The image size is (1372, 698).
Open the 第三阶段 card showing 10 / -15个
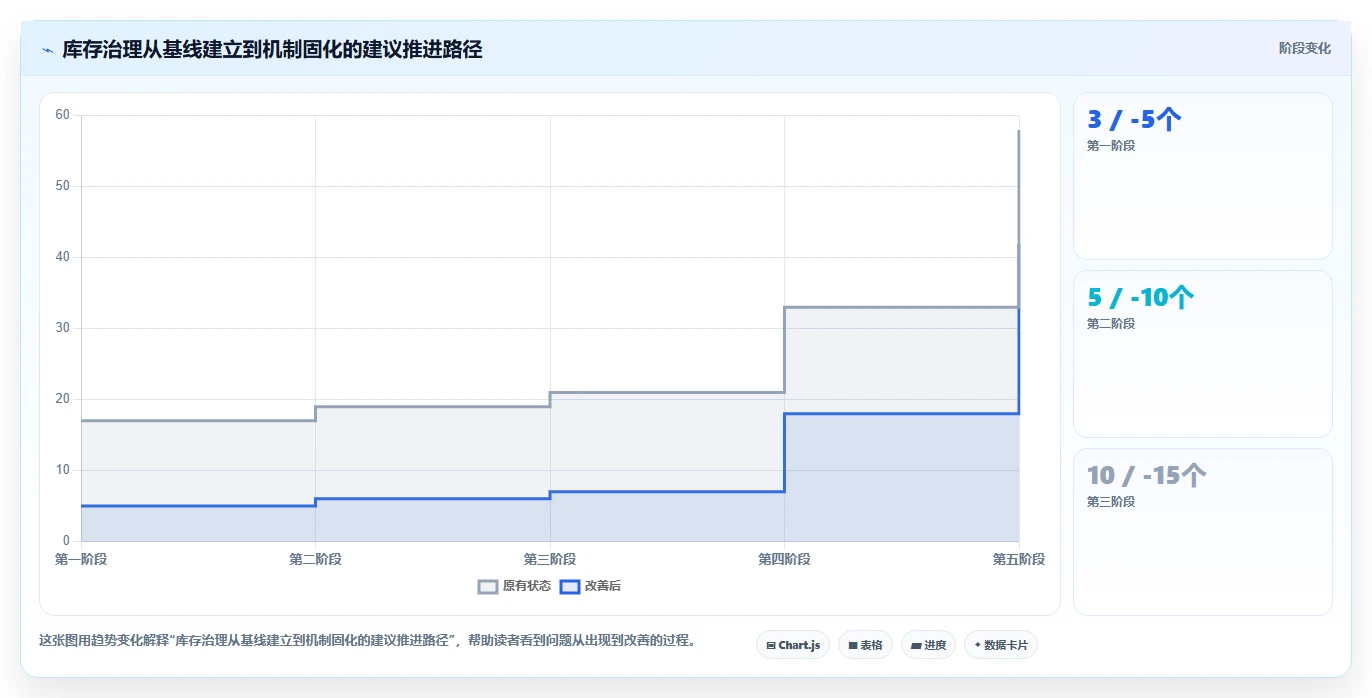(x=1202, y=532)
